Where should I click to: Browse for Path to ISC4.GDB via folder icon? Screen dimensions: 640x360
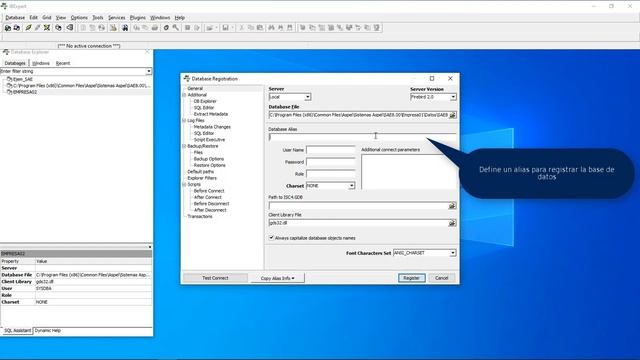coord(452,206)
